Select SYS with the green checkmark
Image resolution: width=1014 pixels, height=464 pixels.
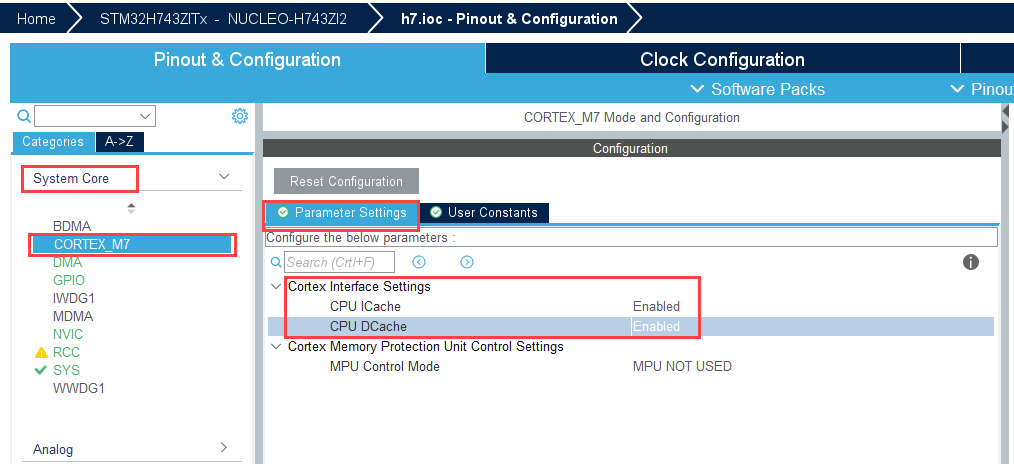coord(66,370)
